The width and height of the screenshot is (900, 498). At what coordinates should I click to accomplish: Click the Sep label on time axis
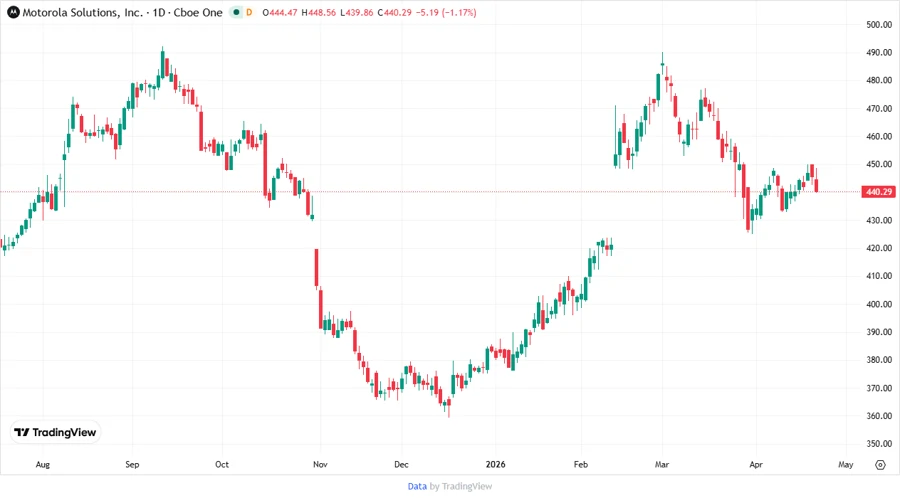point(132,465)
